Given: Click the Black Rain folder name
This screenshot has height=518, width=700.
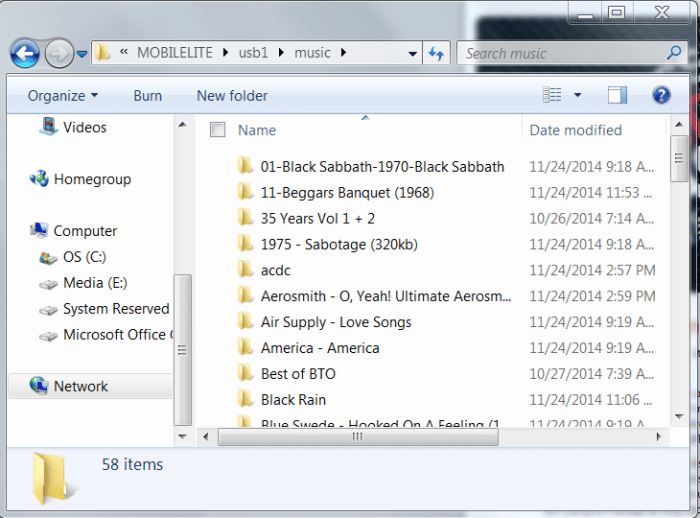Looking at the screenshot, I should click(293, 400).
